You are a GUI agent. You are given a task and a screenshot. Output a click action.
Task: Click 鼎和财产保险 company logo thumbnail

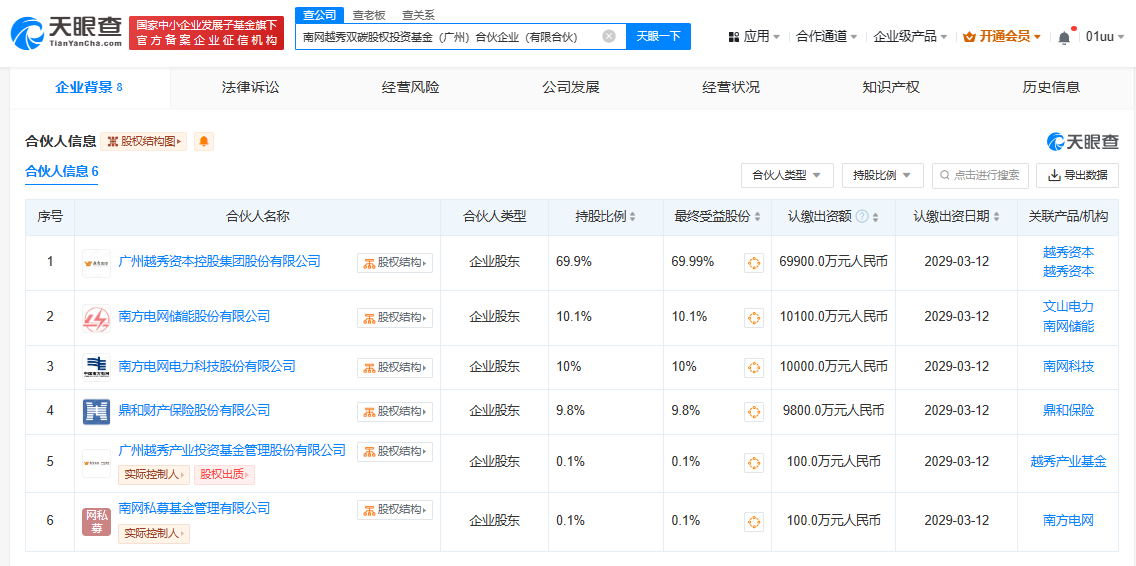[x=96, y=411]
